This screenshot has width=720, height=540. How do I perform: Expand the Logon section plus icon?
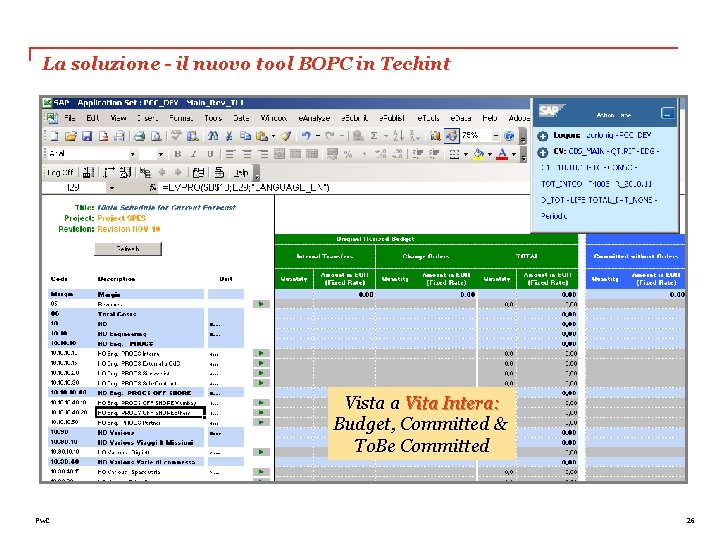point(543,136)
